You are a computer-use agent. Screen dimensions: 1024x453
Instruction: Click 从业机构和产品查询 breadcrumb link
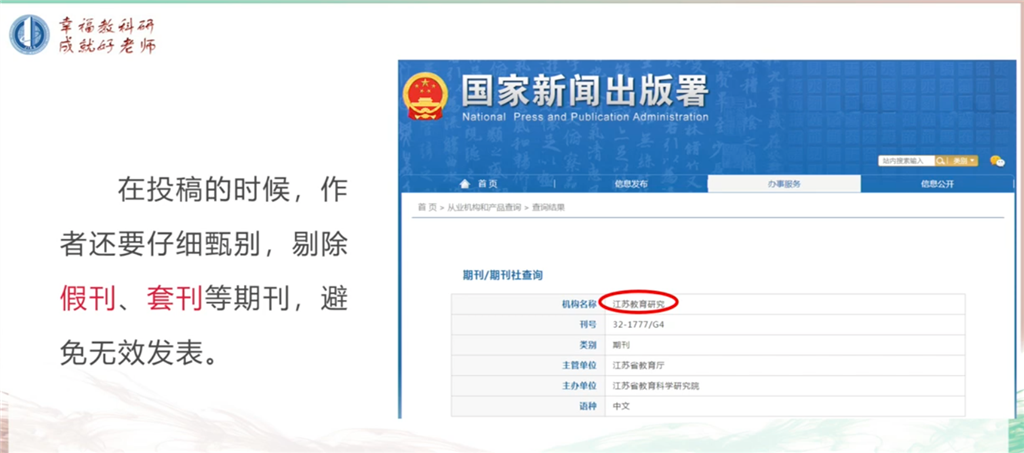pyautogui.click(x=484, y=208)
